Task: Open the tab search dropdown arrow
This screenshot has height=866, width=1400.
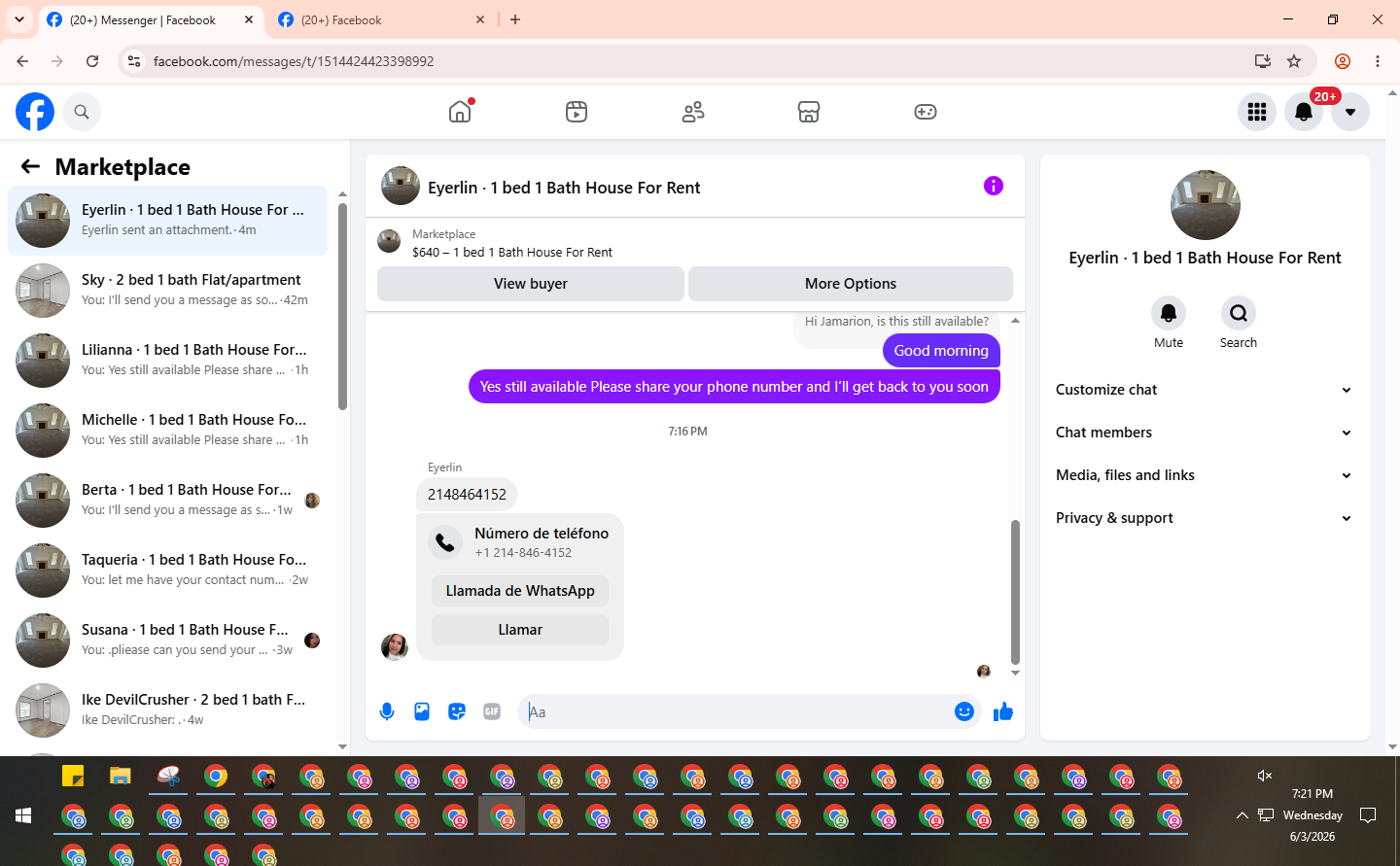Action: tap(19, 19)
